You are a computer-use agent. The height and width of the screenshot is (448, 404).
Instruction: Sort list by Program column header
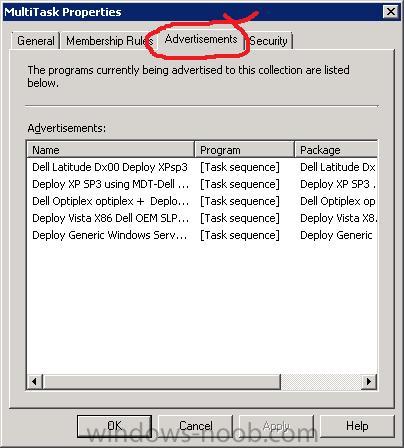coord(244,150)
